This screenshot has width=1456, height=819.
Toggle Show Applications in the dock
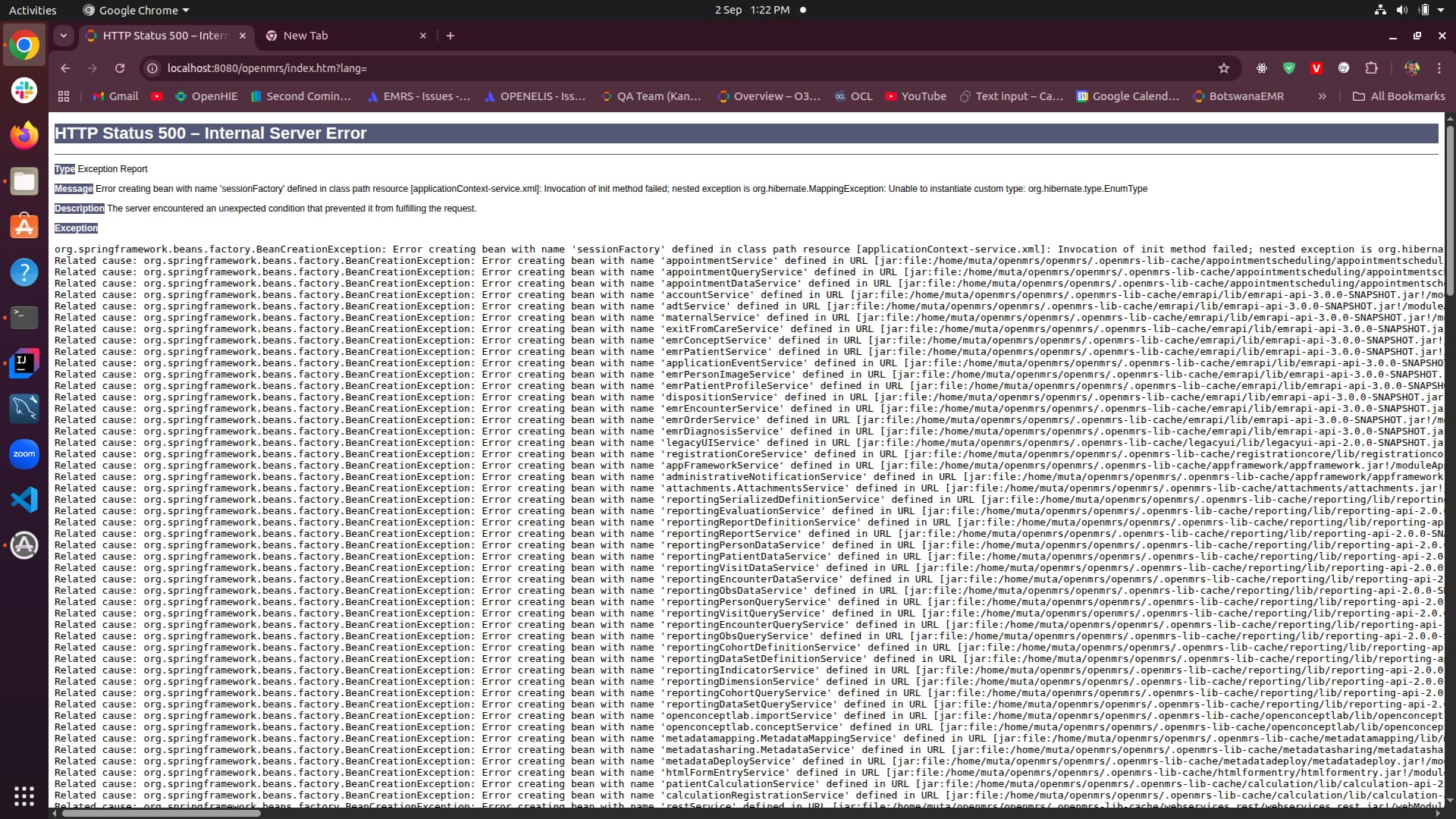point(24,796)
